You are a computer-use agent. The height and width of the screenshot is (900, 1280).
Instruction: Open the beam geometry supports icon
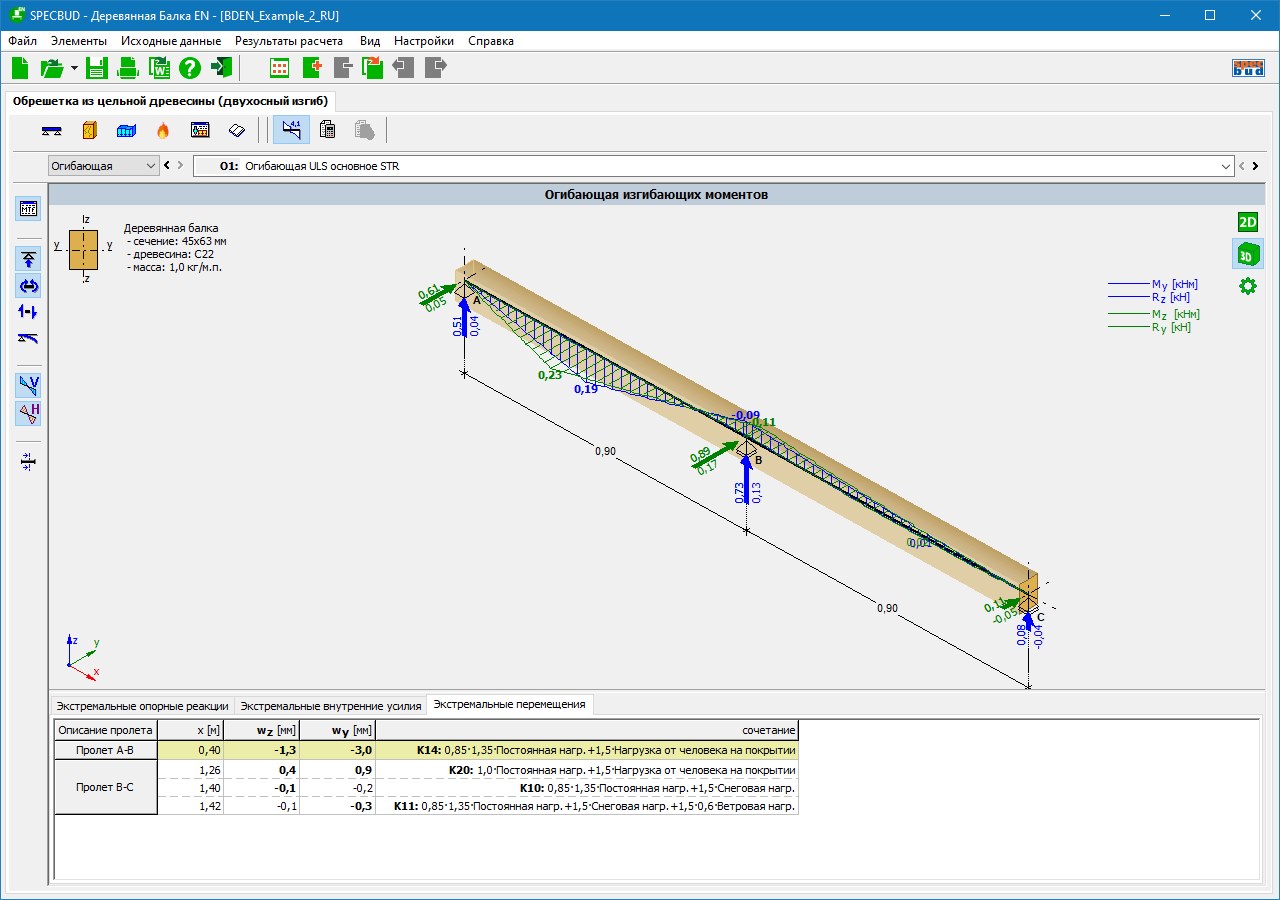(52, 130)
